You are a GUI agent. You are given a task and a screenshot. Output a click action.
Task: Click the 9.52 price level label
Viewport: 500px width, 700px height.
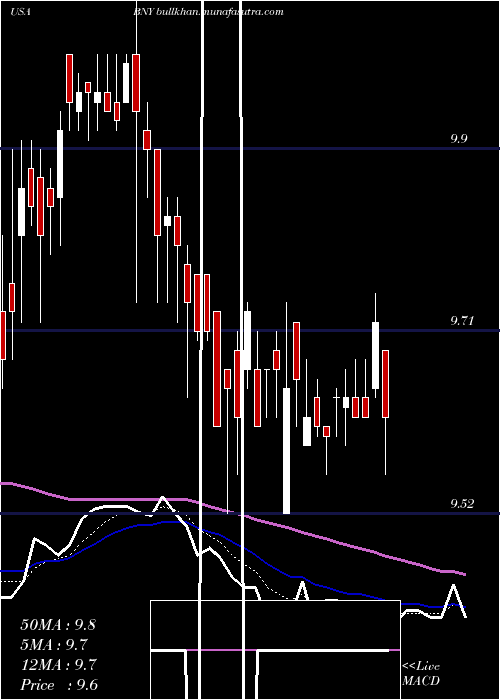[x=462, y=504]
